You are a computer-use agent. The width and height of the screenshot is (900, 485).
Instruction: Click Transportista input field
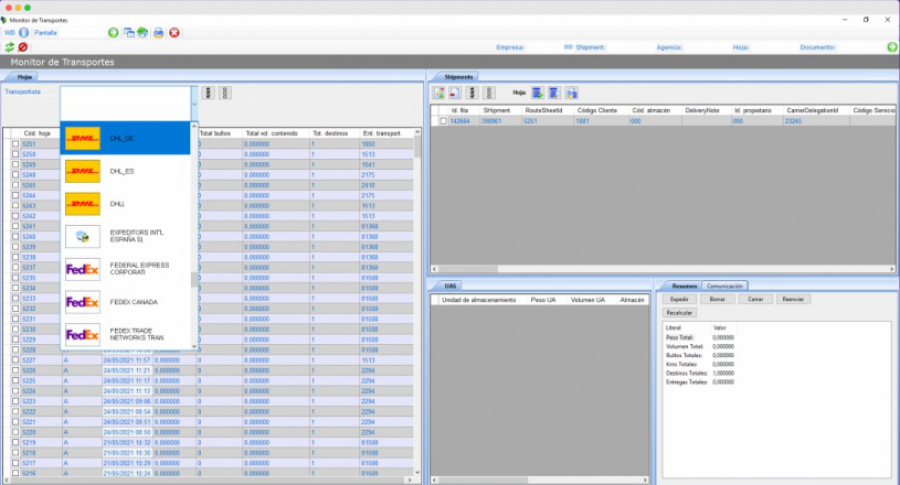click(125, 104)
